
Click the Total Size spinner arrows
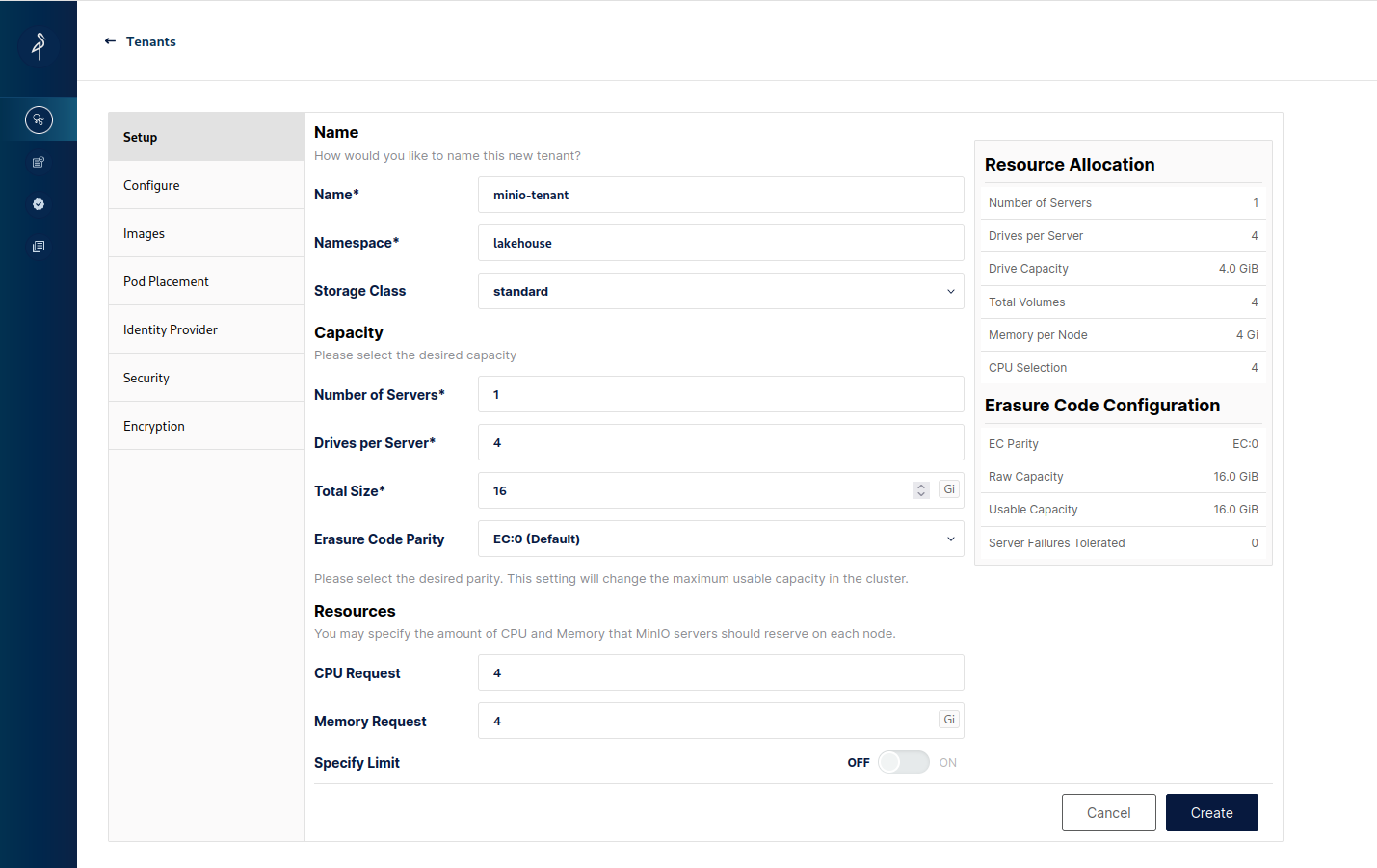pyautogui.click(x=921, y=490)
